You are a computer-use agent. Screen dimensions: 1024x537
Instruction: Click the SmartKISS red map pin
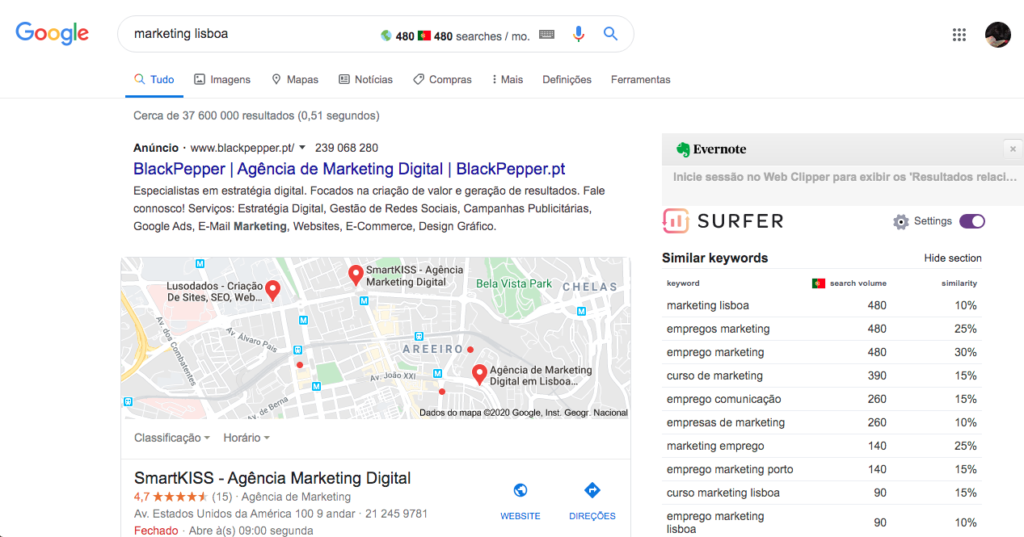(x=354, y=275)
